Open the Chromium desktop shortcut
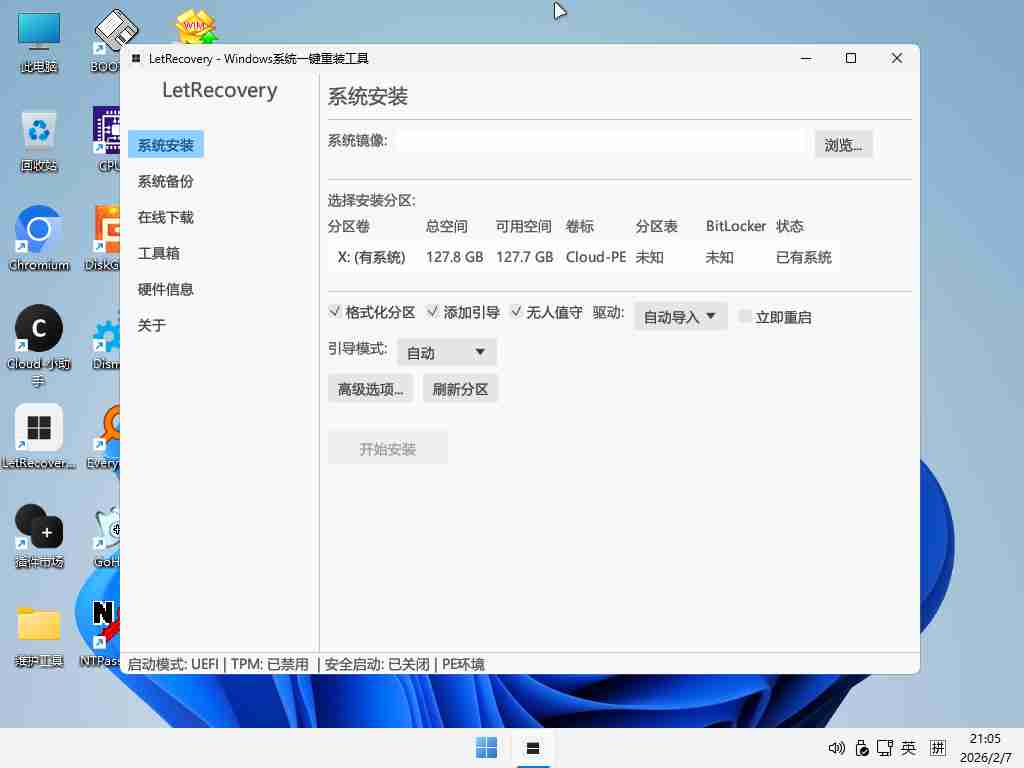Viewport: 1024px width, 768px height. (39, 231)
